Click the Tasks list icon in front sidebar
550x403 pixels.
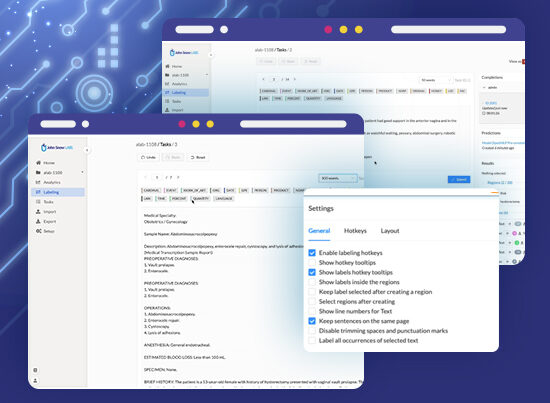click(x=38, y=202)
